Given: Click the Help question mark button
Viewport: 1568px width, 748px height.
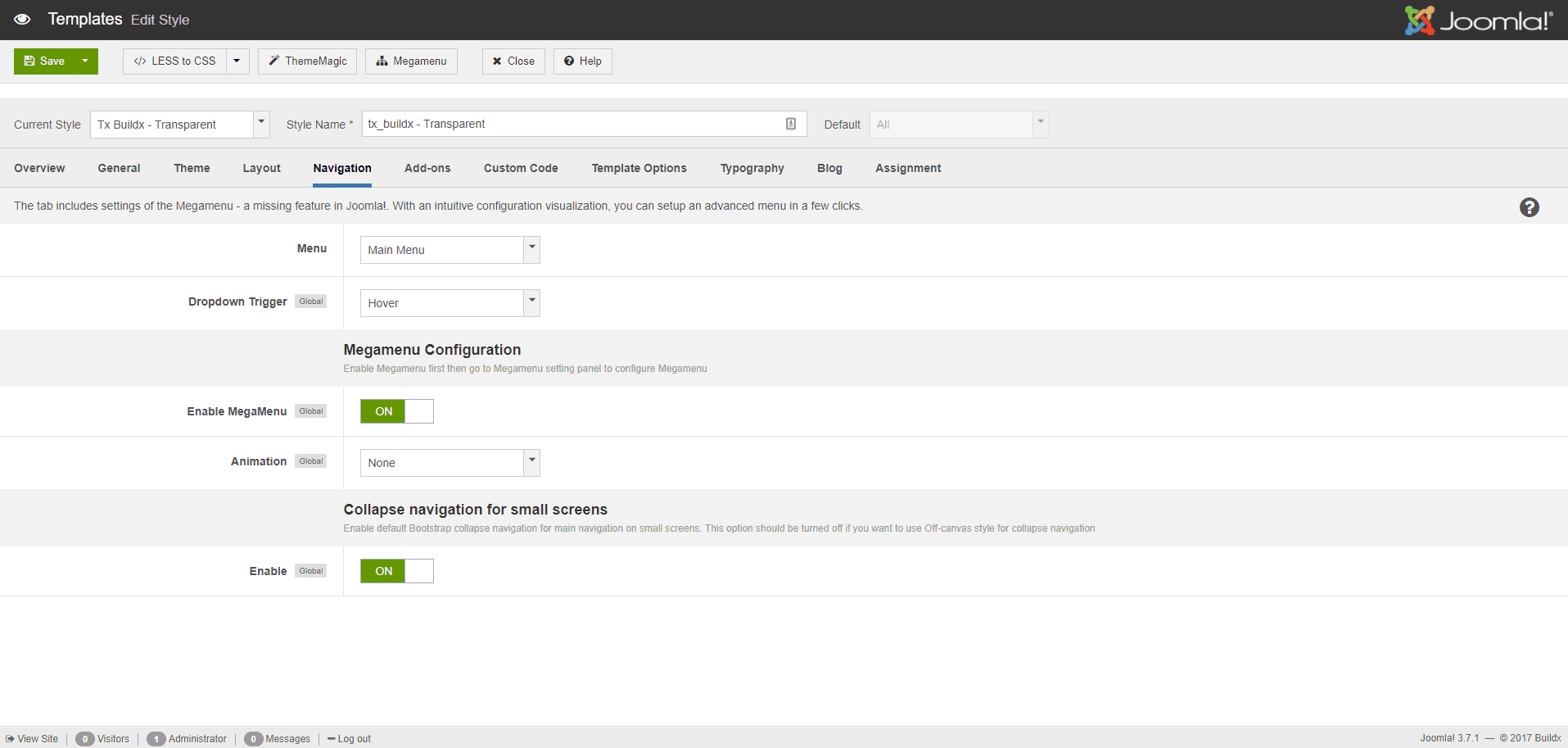Looking at the screenshot, I should [x=582, y=61].
